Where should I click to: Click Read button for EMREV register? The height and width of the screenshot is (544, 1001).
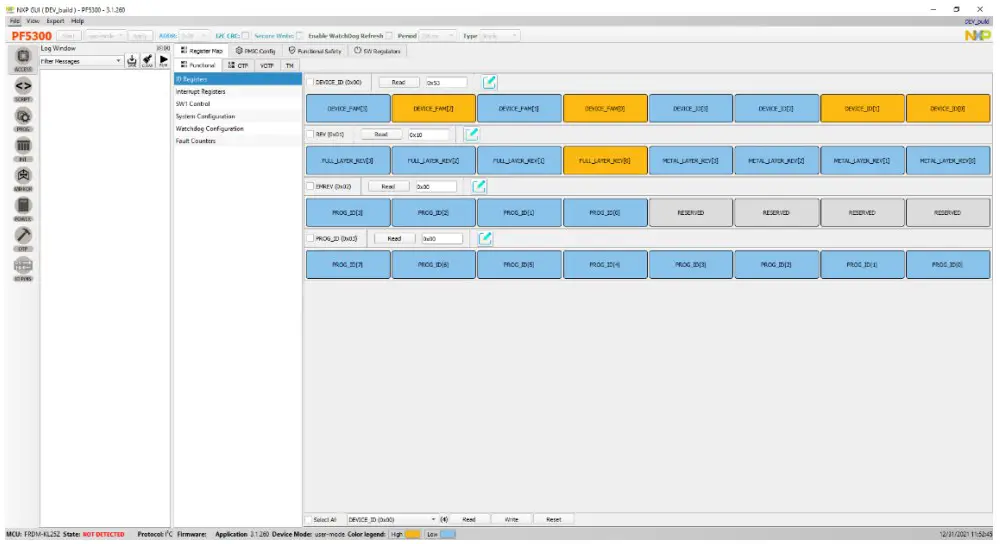388,186
